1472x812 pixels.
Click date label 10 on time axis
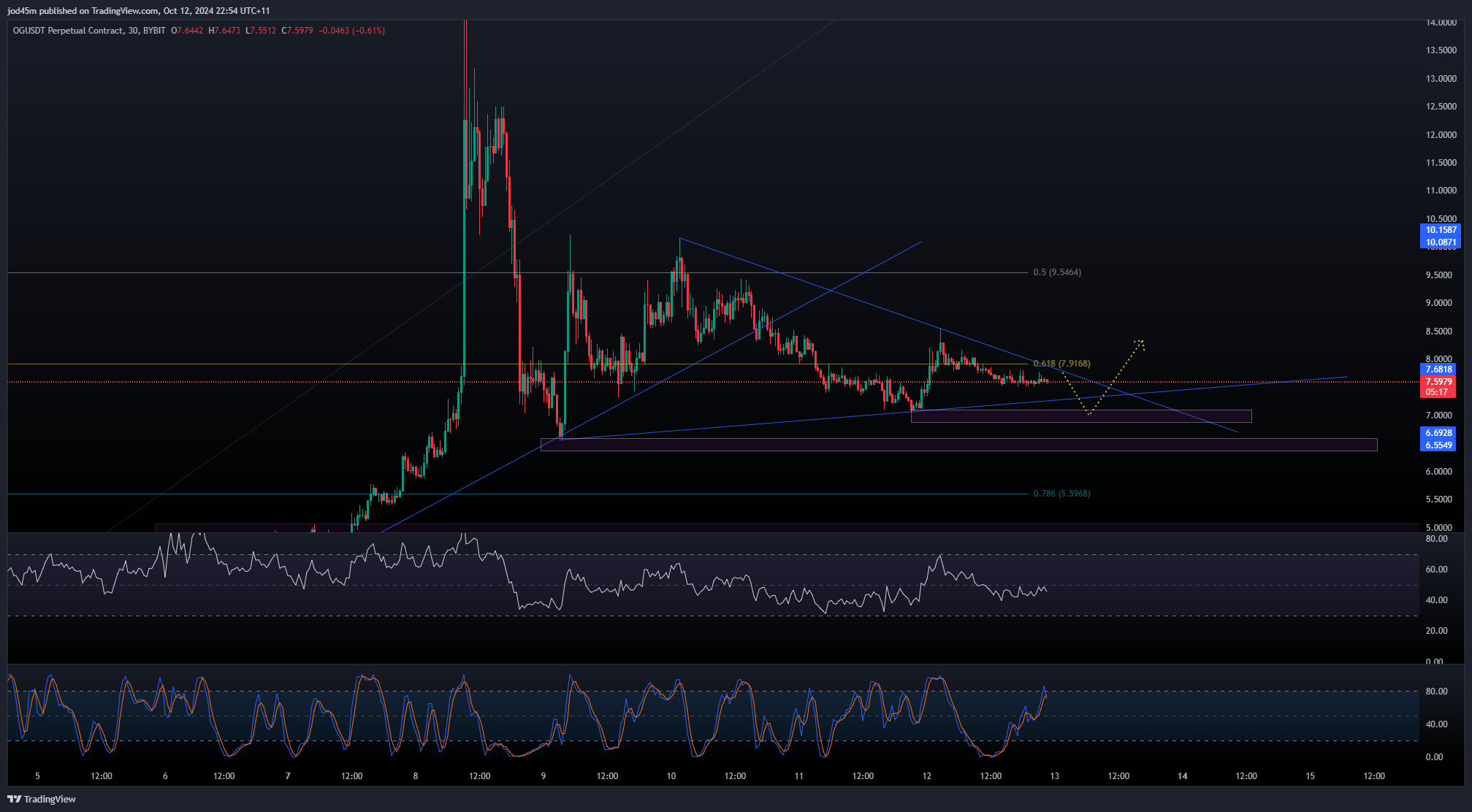[671, 776]
